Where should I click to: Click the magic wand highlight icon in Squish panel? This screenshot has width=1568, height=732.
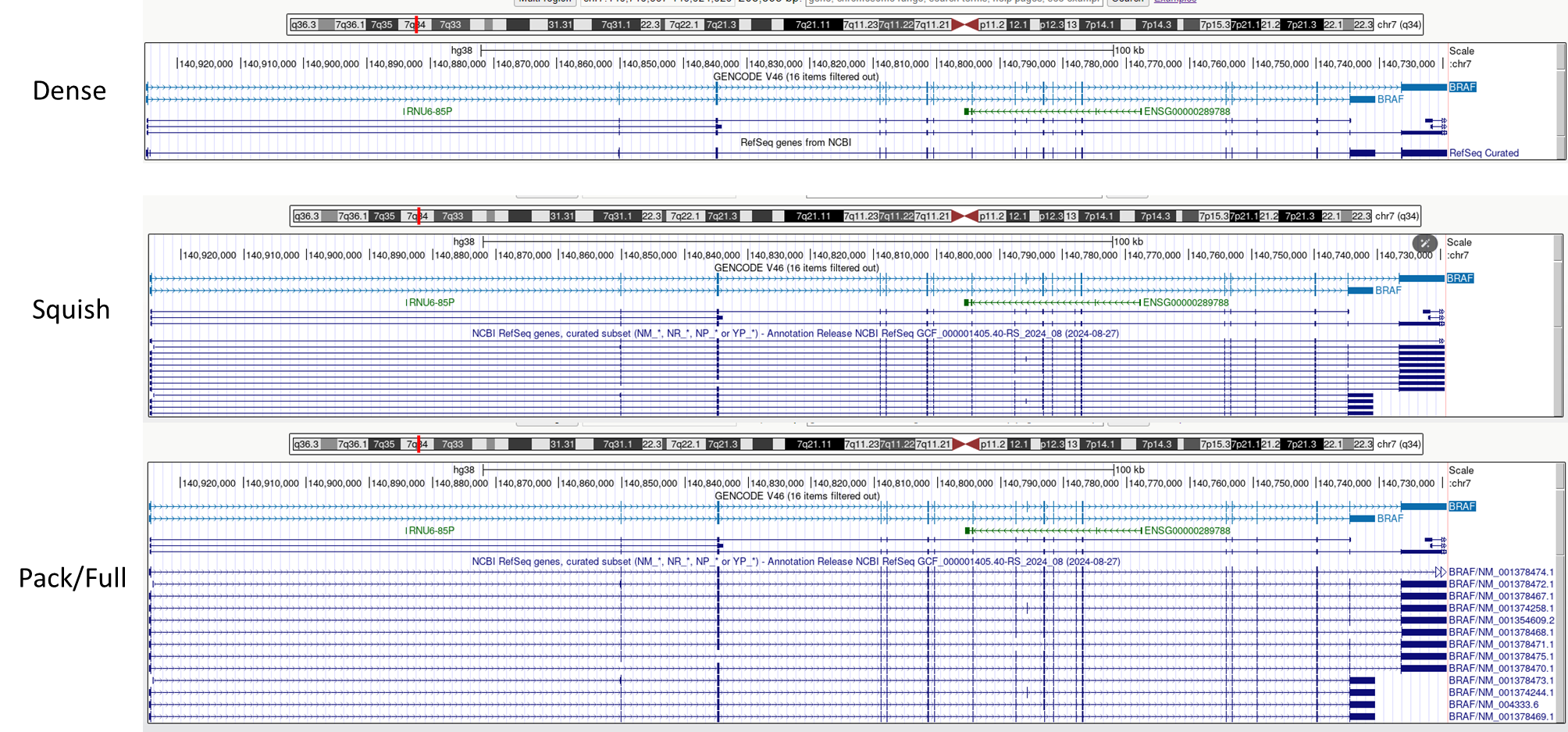(1424, 243)
